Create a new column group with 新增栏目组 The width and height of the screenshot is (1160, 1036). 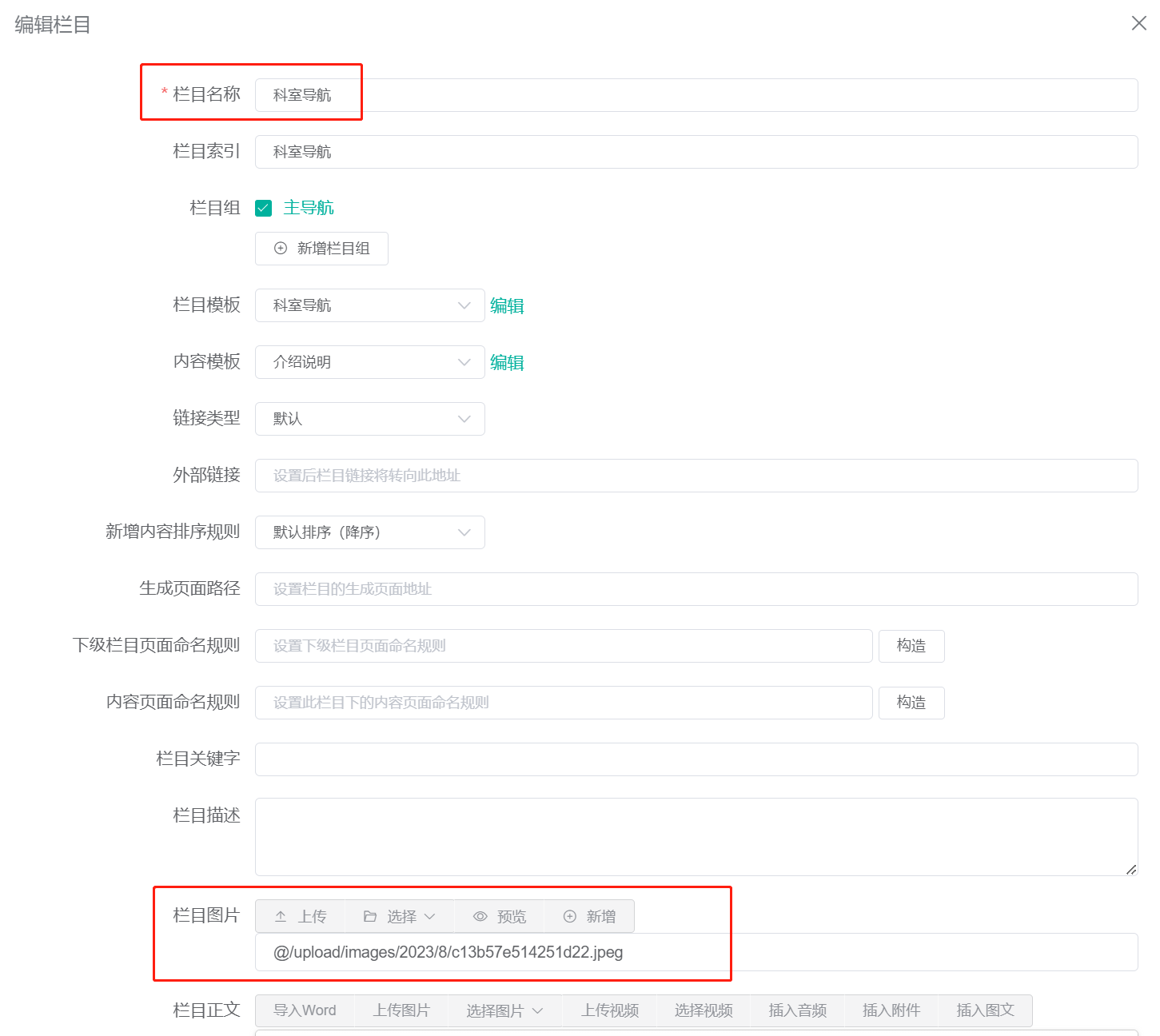pyautogui.click(x=321, y=249)
